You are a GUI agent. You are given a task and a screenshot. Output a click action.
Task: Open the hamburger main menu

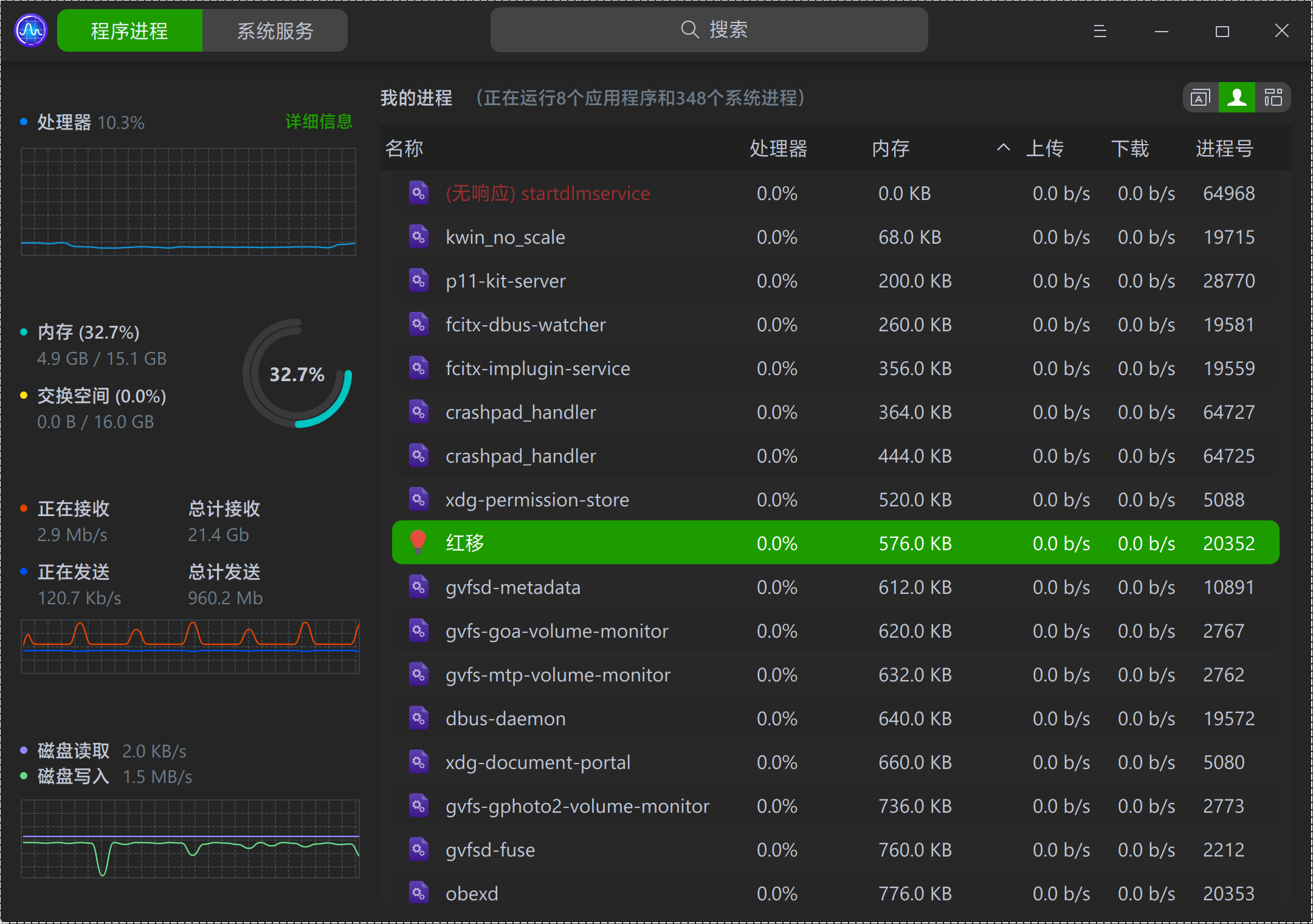[x=1100, y=30]
